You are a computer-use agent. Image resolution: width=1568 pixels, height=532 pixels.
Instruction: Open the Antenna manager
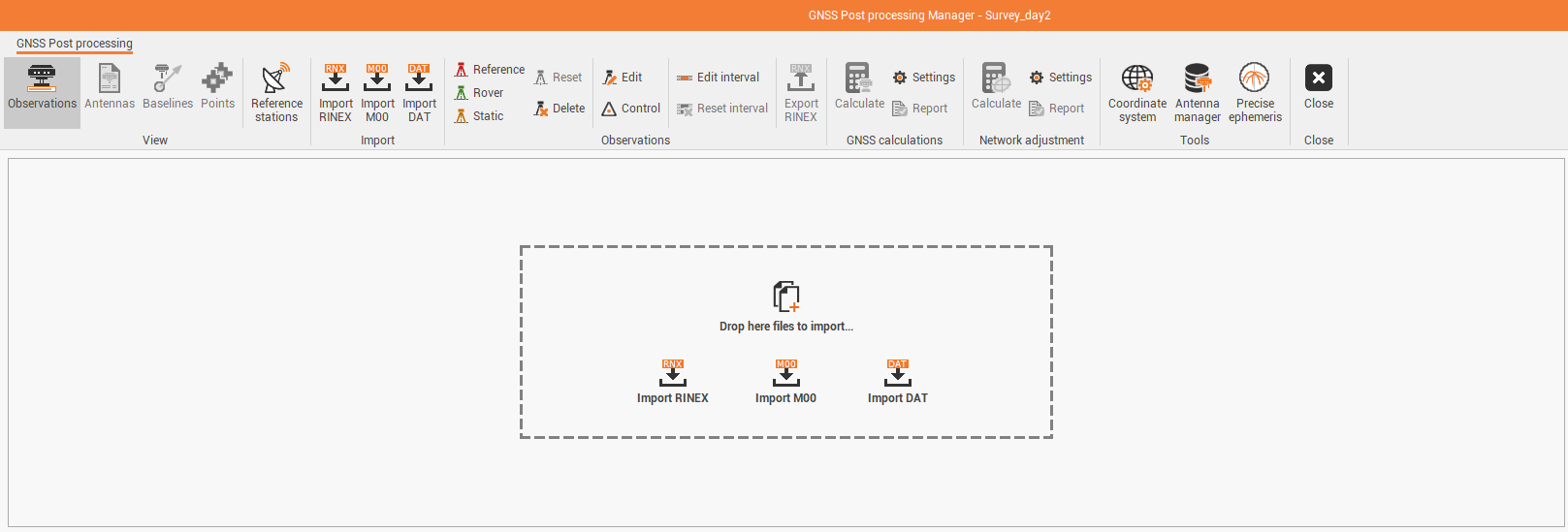tap(1197, 92)
